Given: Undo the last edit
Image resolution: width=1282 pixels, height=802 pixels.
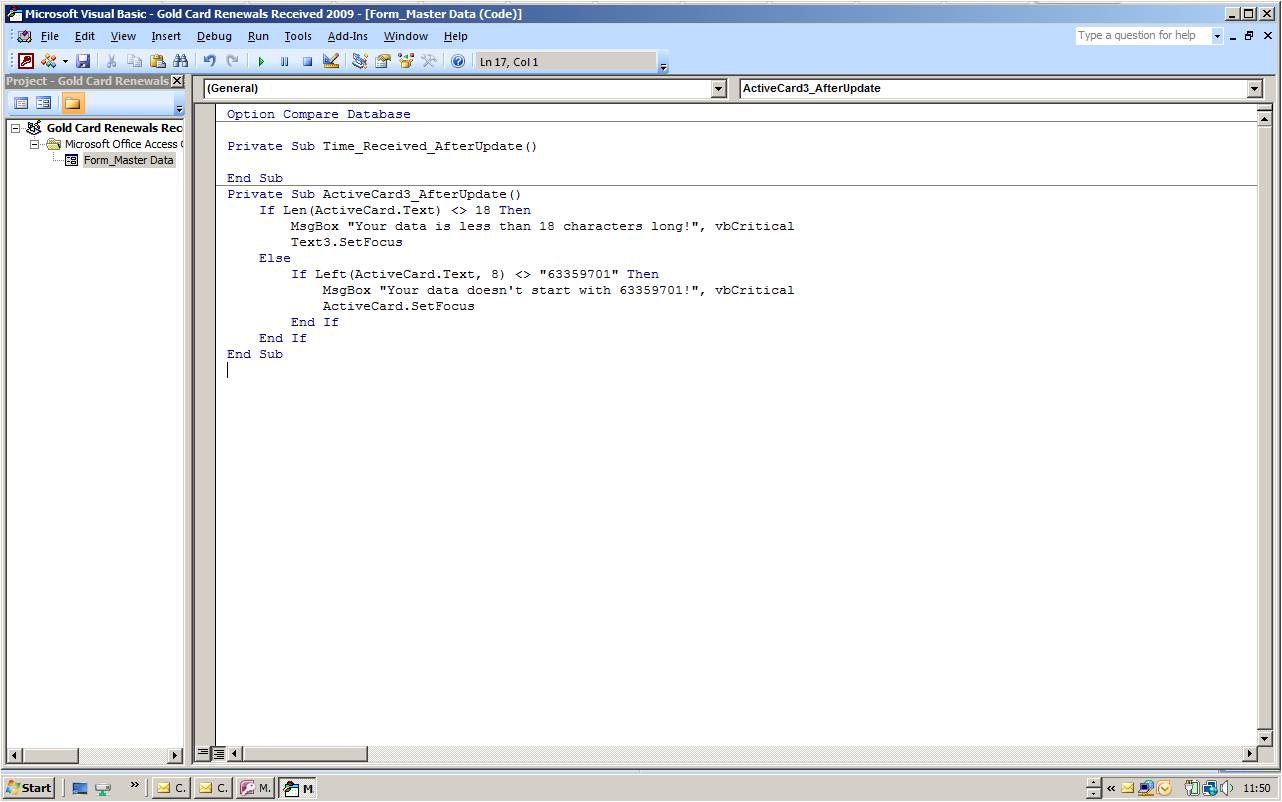Looking at the screenshot, I should click(210, 62).
